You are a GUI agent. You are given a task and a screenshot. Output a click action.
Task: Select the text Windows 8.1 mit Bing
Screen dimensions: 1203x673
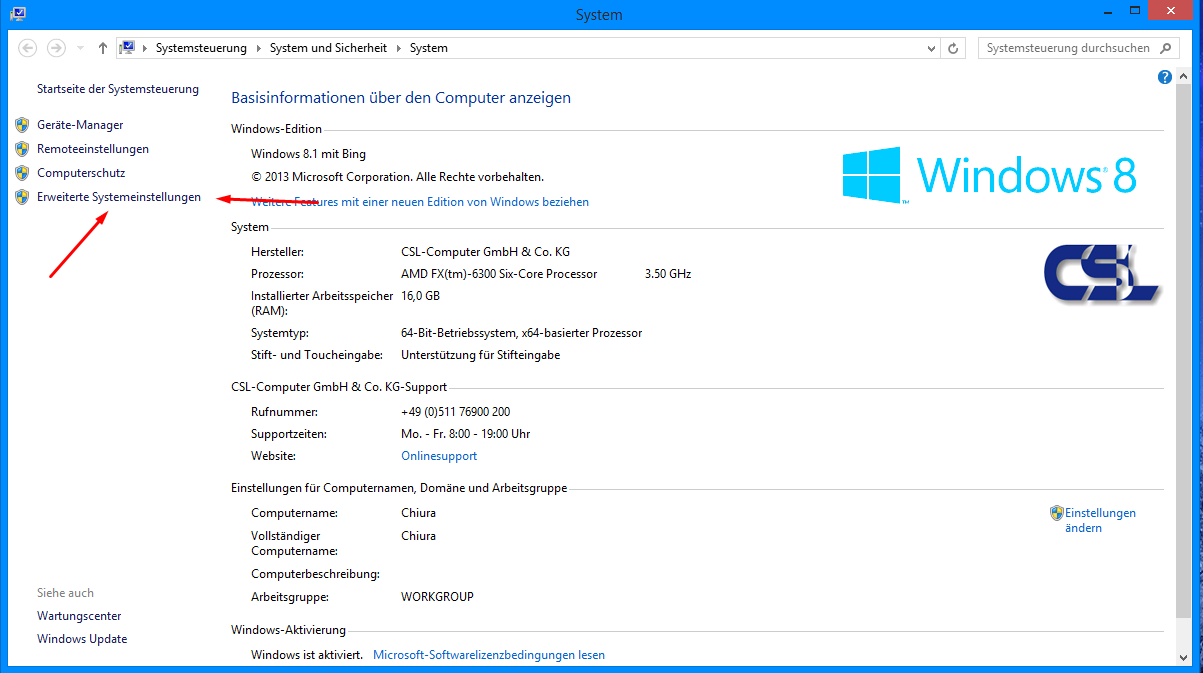pyautogui.click(x=308, y=154)
